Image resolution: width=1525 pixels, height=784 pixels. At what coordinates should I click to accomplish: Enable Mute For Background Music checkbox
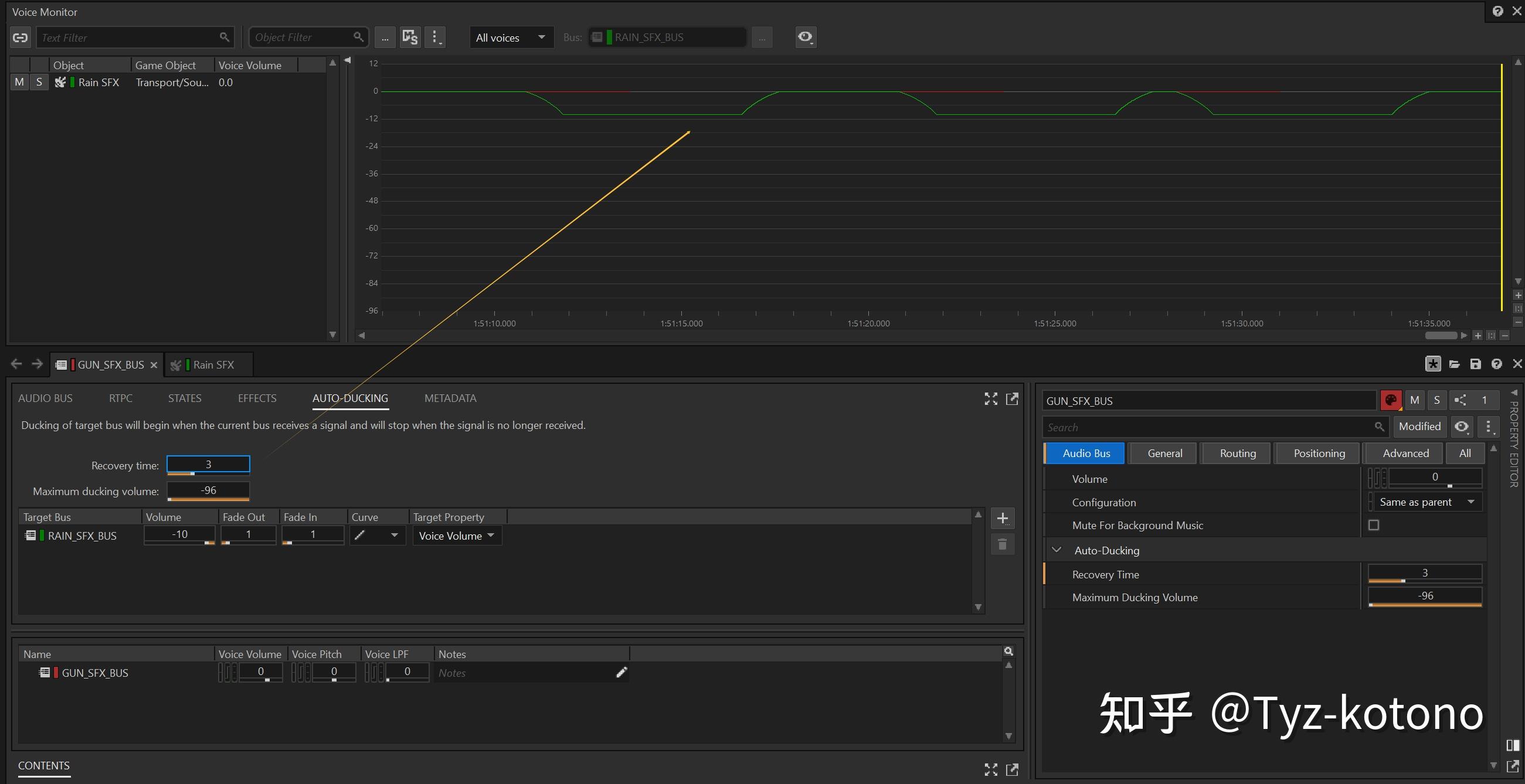pyautogui.click(x=1374, y=525)
